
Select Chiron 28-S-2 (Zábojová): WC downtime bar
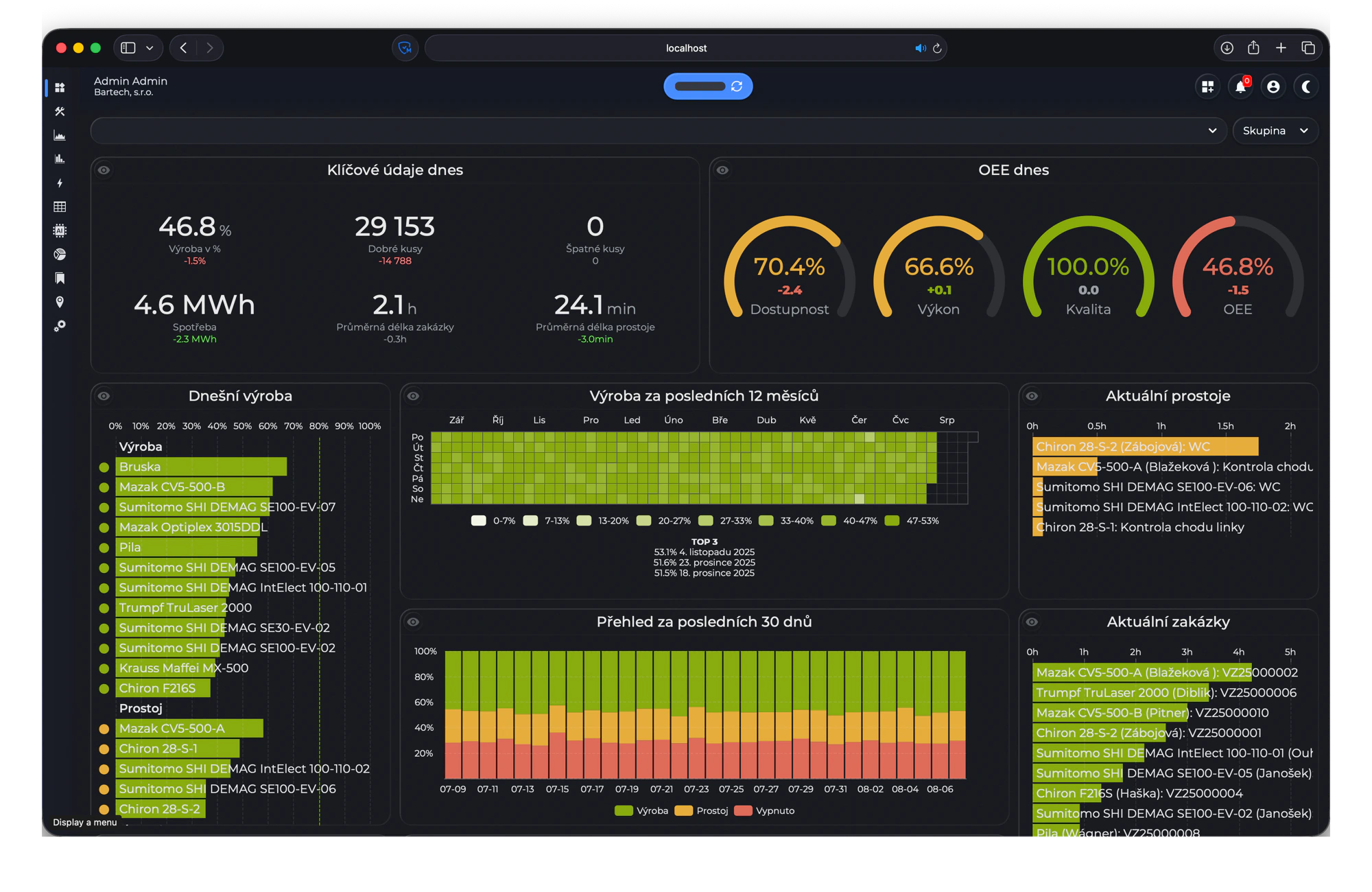click(1145, 447)
